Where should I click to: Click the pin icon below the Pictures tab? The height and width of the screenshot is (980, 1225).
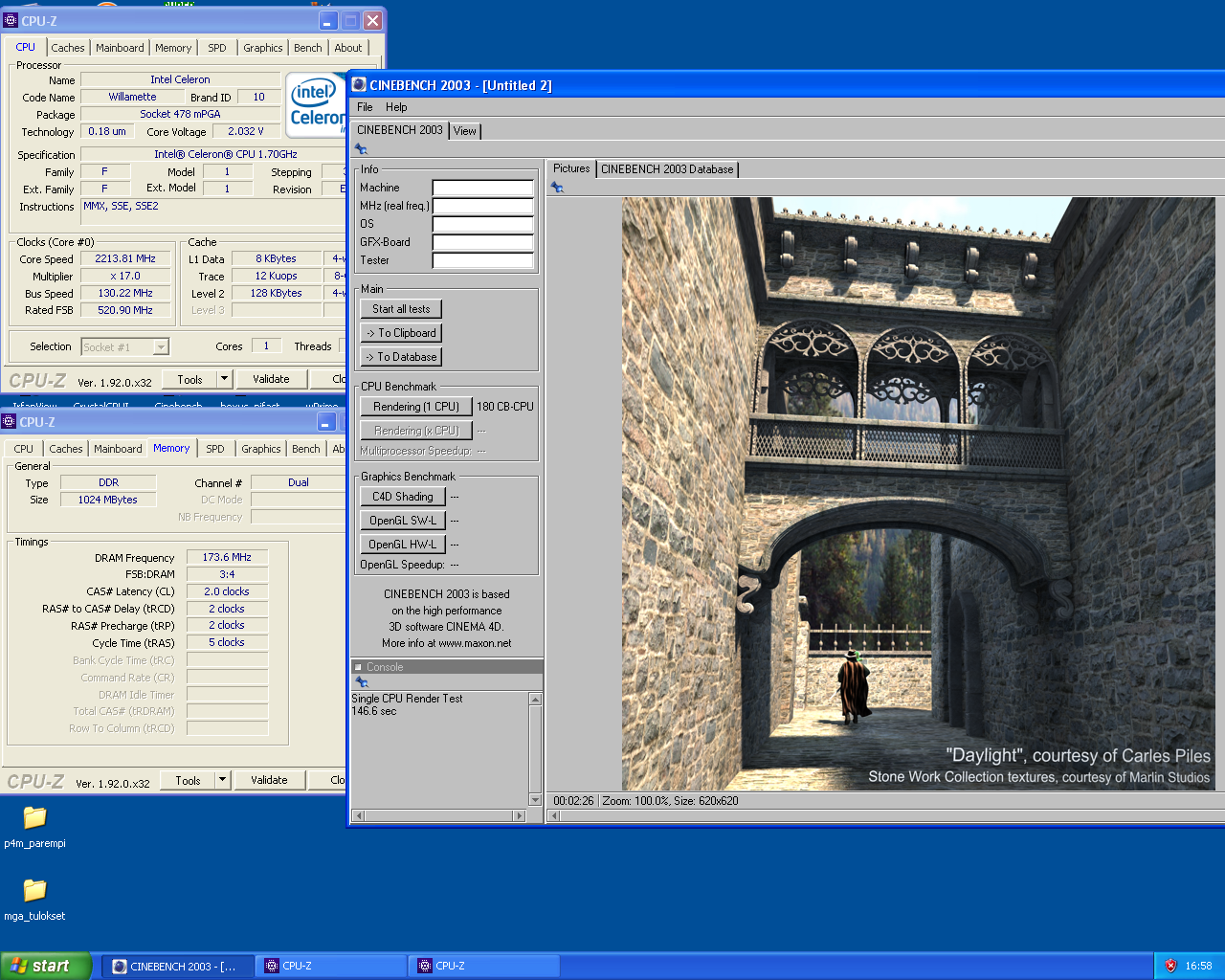pyautogui.click(x=557, y=188)
